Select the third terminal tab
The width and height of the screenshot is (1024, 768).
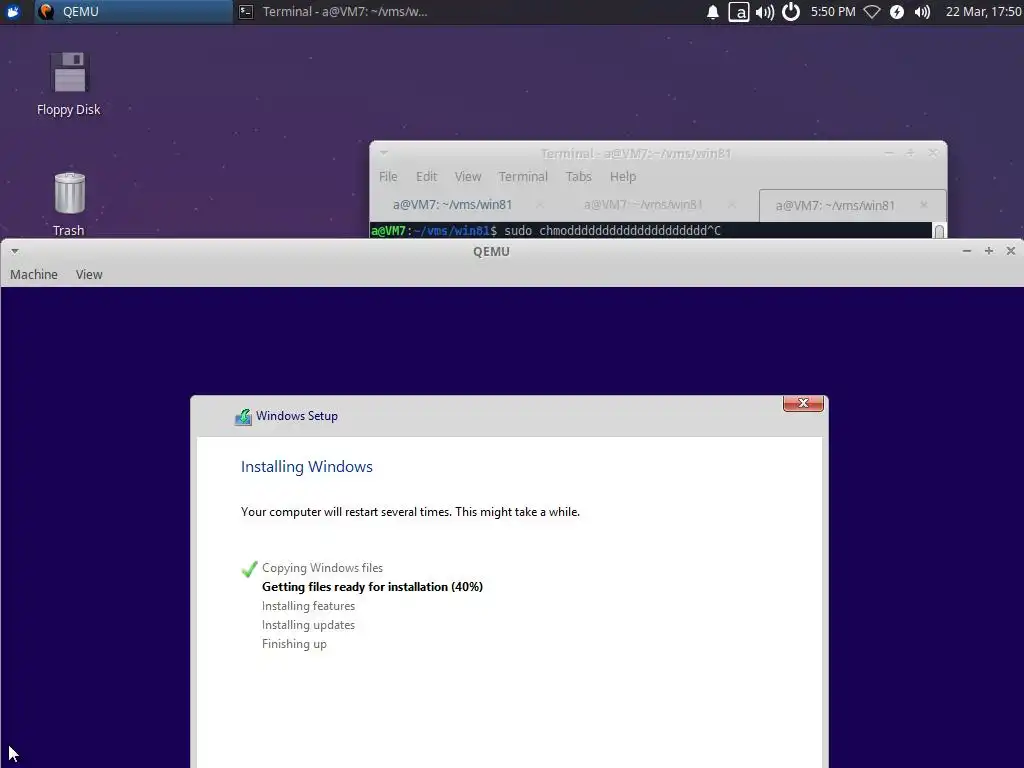click(835, 205)
